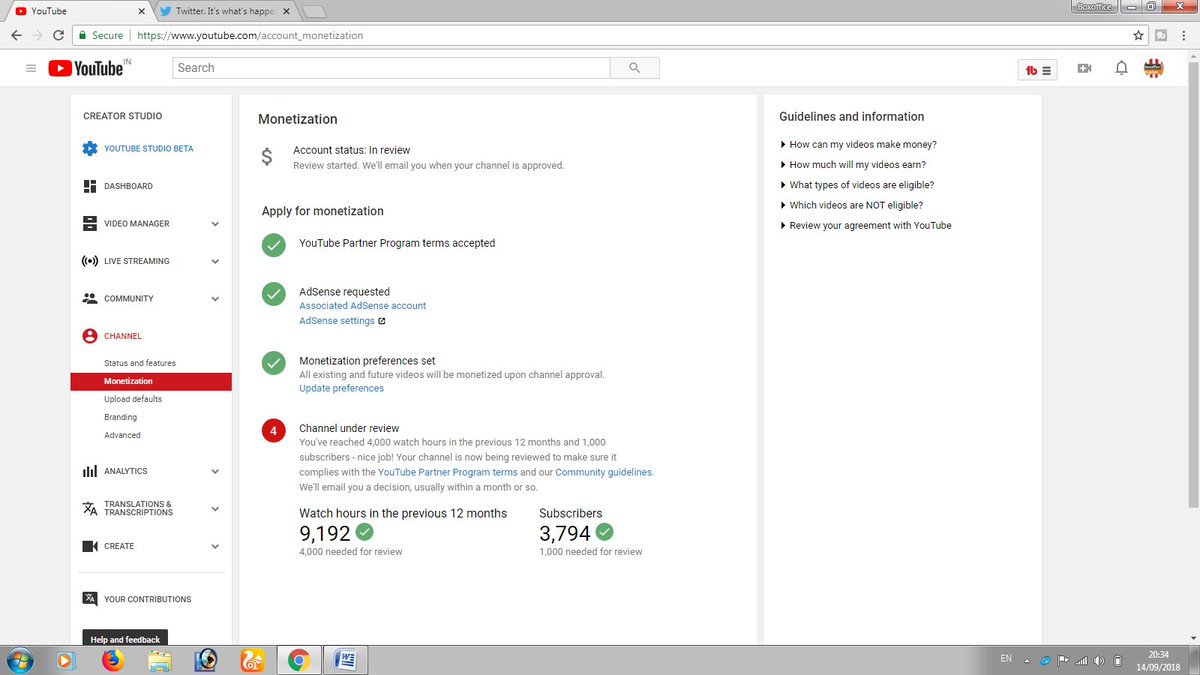Expand 'How much will my videos earn?'
The width and height of the screenshot is (1200, 675).
click(852, 165)
